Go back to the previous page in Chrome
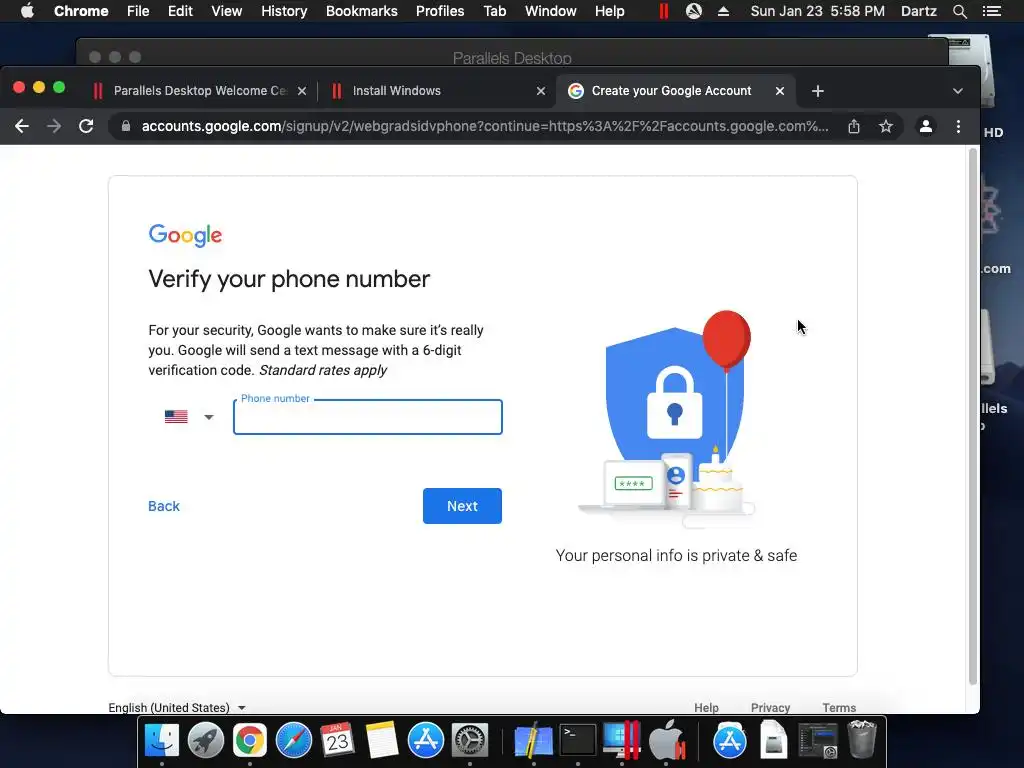Viewport: 1024px width, 768px height. click(x=22, y=126)
